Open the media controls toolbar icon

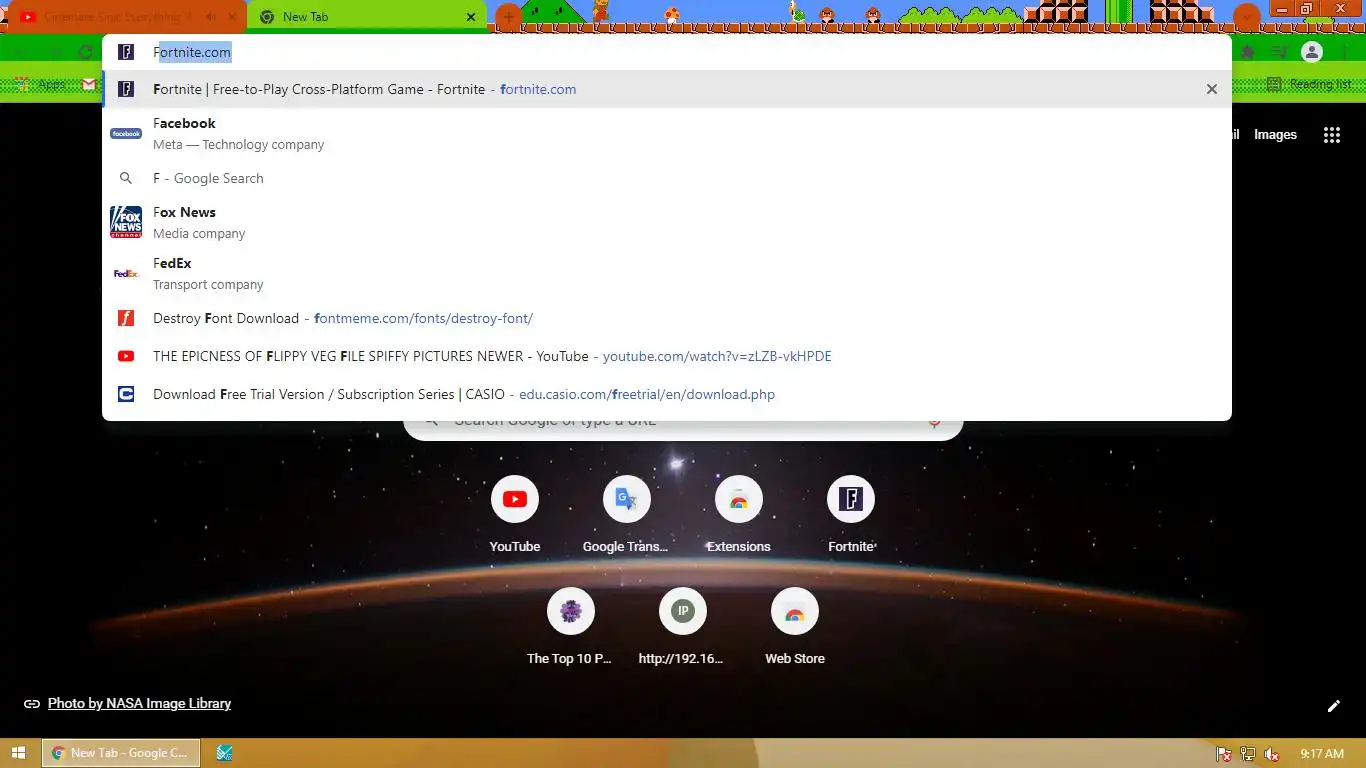1279,52
